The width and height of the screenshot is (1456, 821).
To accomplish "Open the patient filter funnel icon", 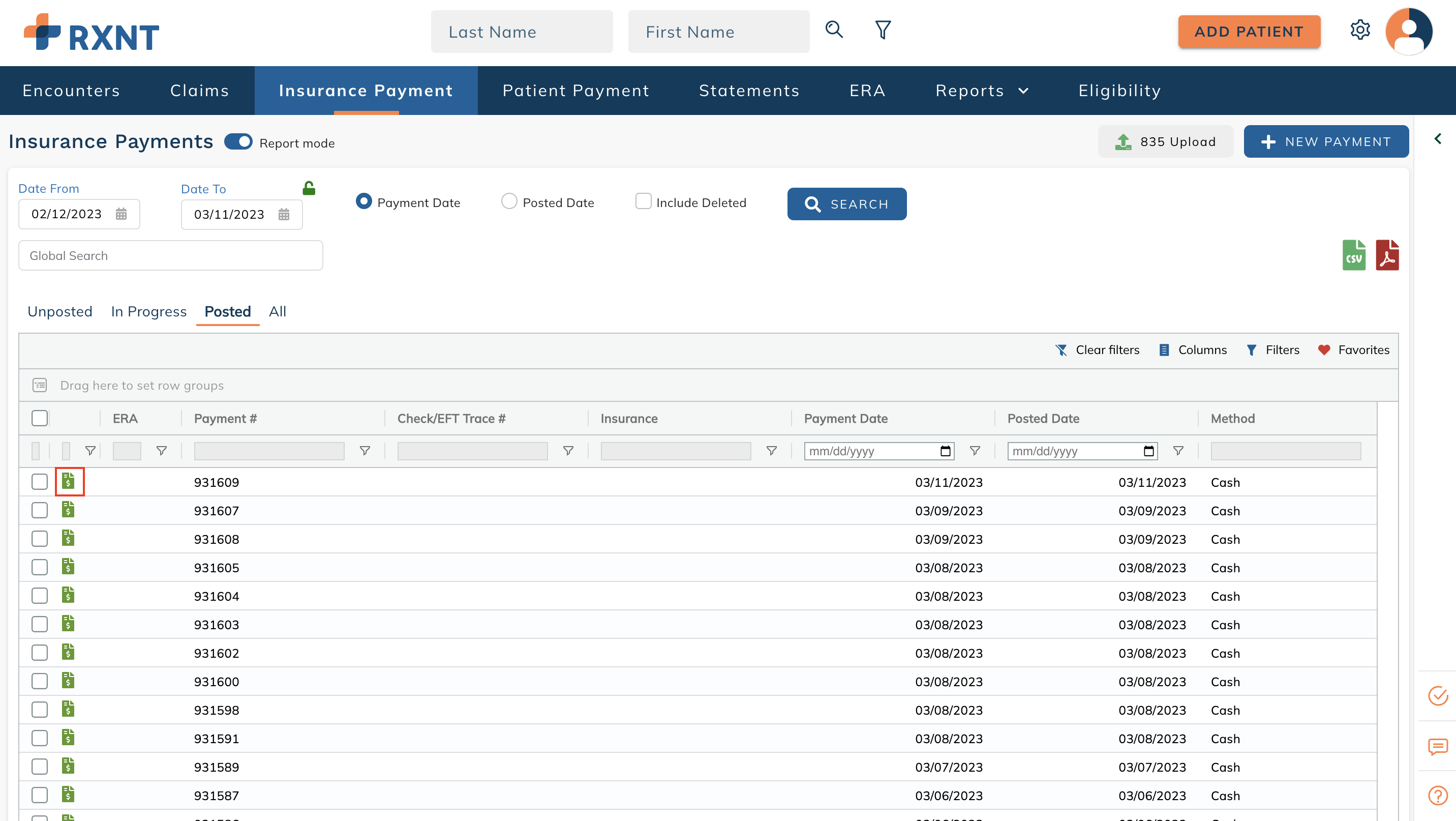I will (x=883, y=30).
